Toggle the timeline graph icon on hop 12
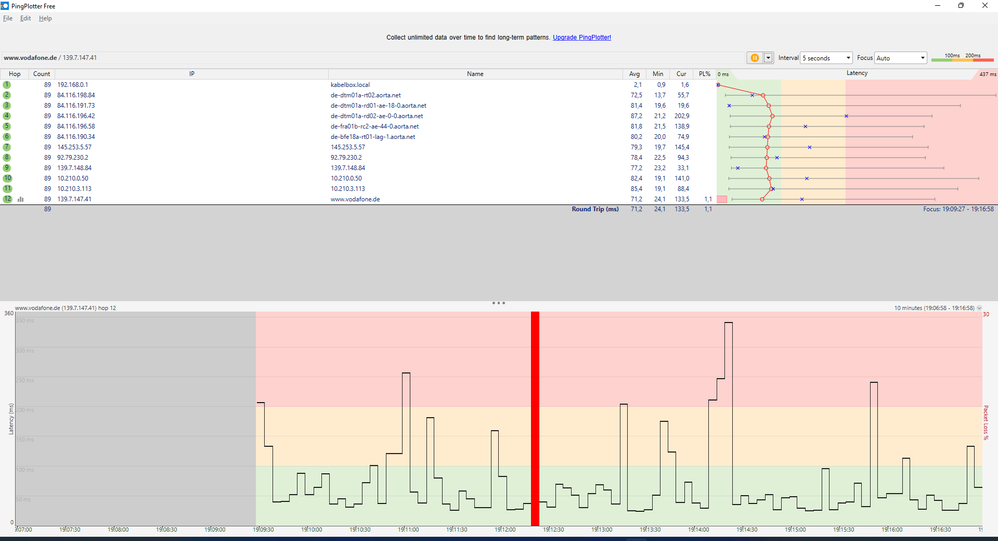This screenshot has width=998, height=541. (x=20, y=199)
